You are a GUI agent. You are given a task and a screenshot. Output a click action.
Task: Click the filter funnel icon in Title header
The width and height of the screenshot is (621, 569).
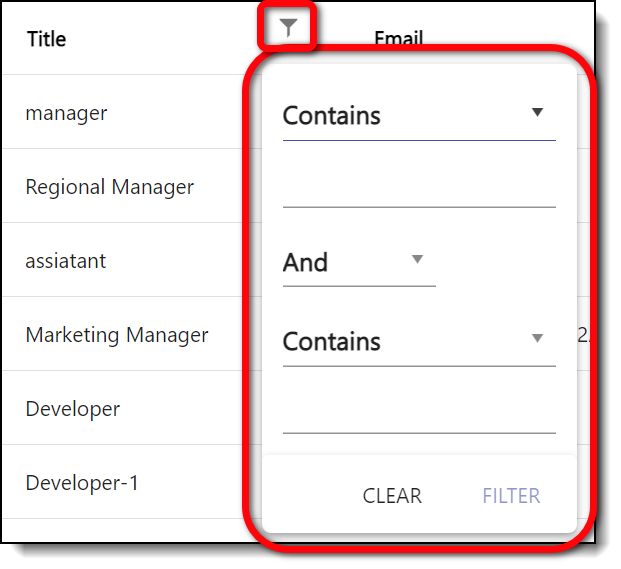pos(288,29)
